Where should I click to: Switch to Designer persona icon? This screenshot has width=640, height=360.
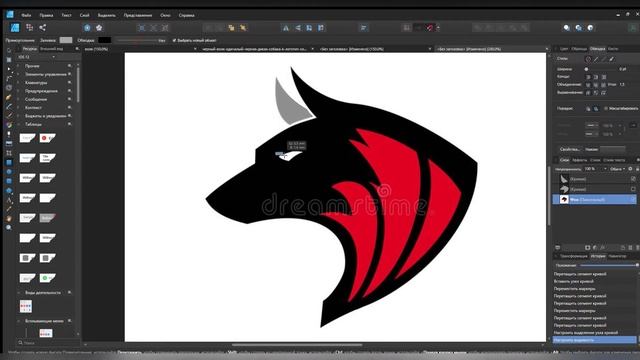pyautogui.click(x=15, y=27)
